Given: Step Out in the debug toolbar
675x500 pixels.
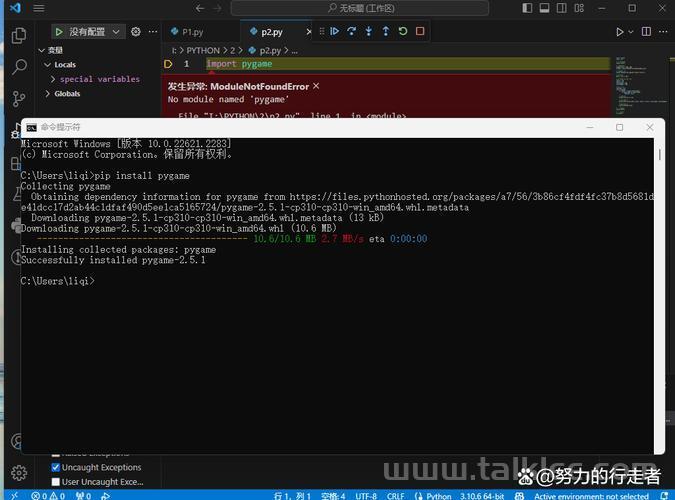Looking at the screenshot, I should coord(386,31).
